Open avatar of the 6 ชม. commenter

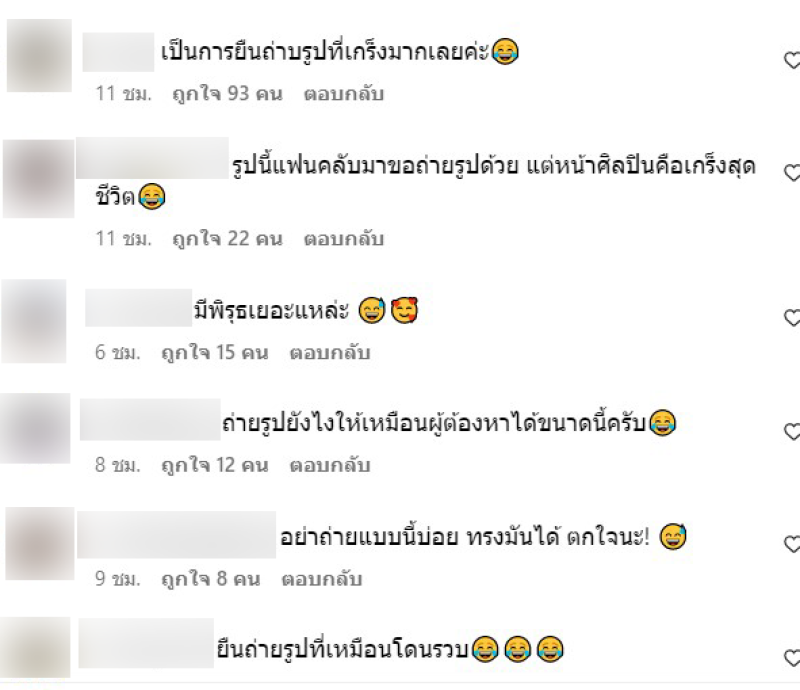34,321
